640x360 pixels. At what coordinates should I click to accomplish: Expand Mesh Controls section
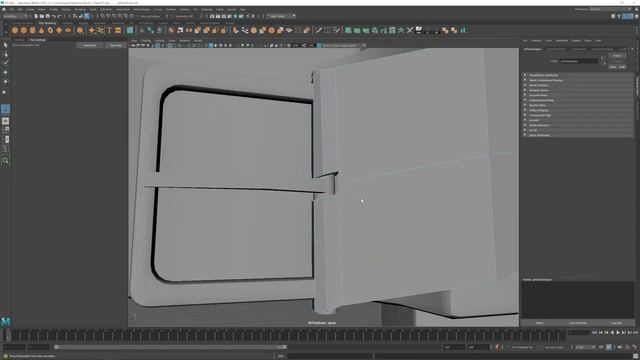(x=578, y=85)
